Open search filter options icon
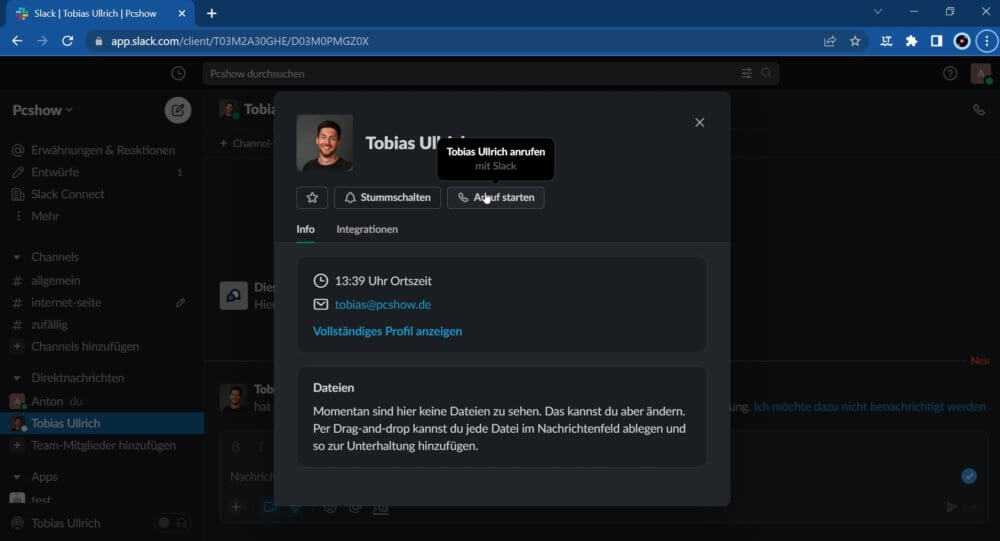Image resolution: width=1000 pixels, height=541 pixels. click(746, 73)
